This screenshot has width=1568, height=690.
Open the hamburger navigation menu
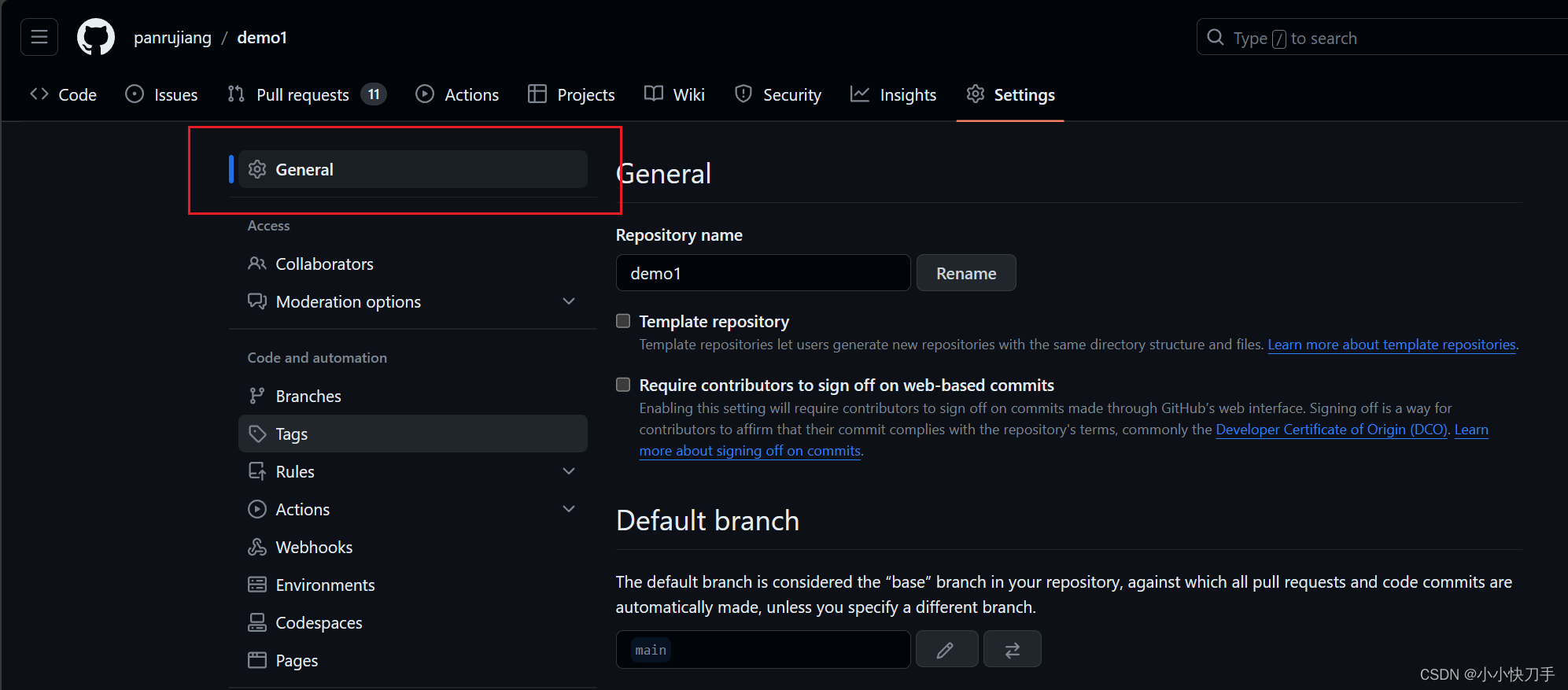(x=39, y=37)
